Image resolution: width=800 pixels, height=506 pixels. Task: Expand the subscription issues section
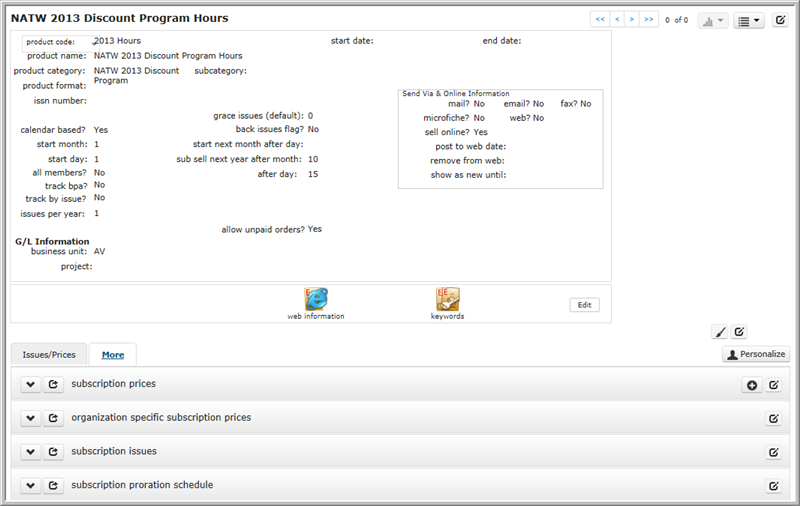[31, 452]
